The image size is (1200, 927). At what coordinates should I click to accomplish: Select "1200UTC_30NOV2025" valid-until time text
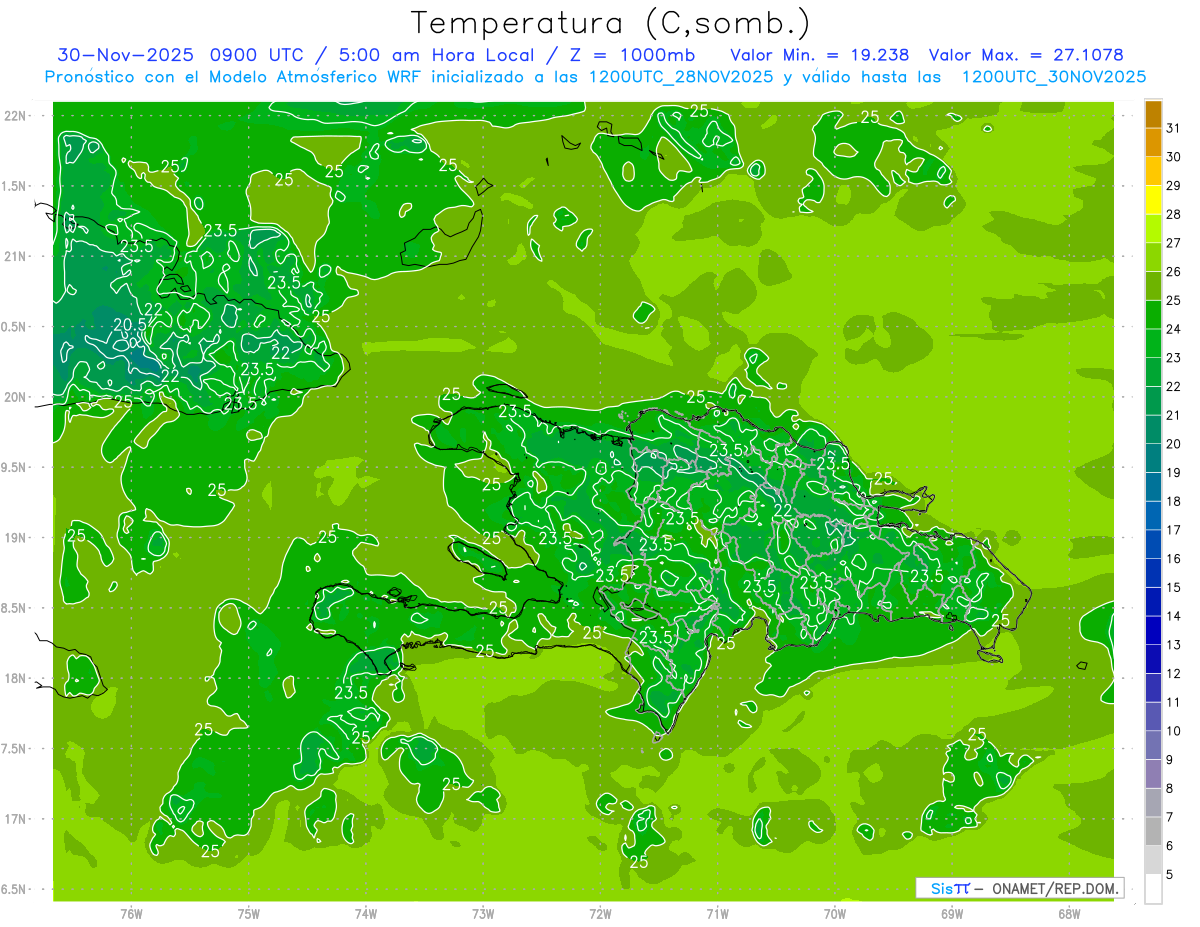(1053, 77)
